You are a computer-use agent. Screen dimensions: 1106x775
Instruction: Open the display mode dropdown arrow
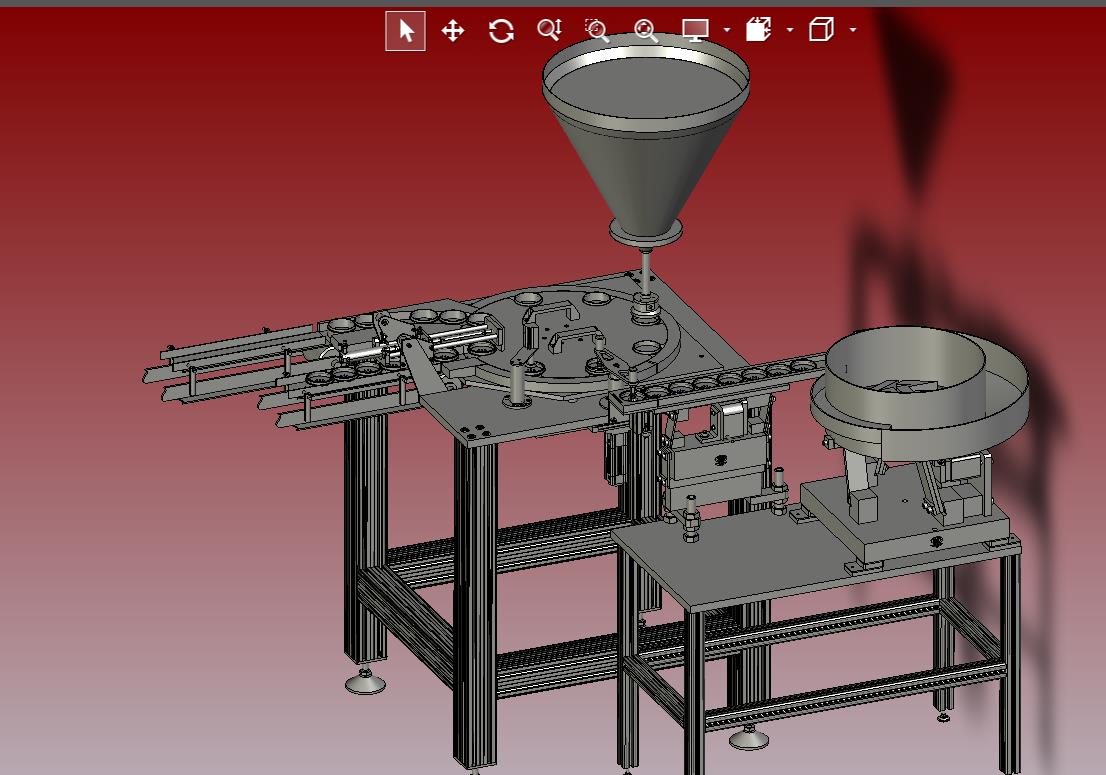pyautogui.click(x=727, y=30)
